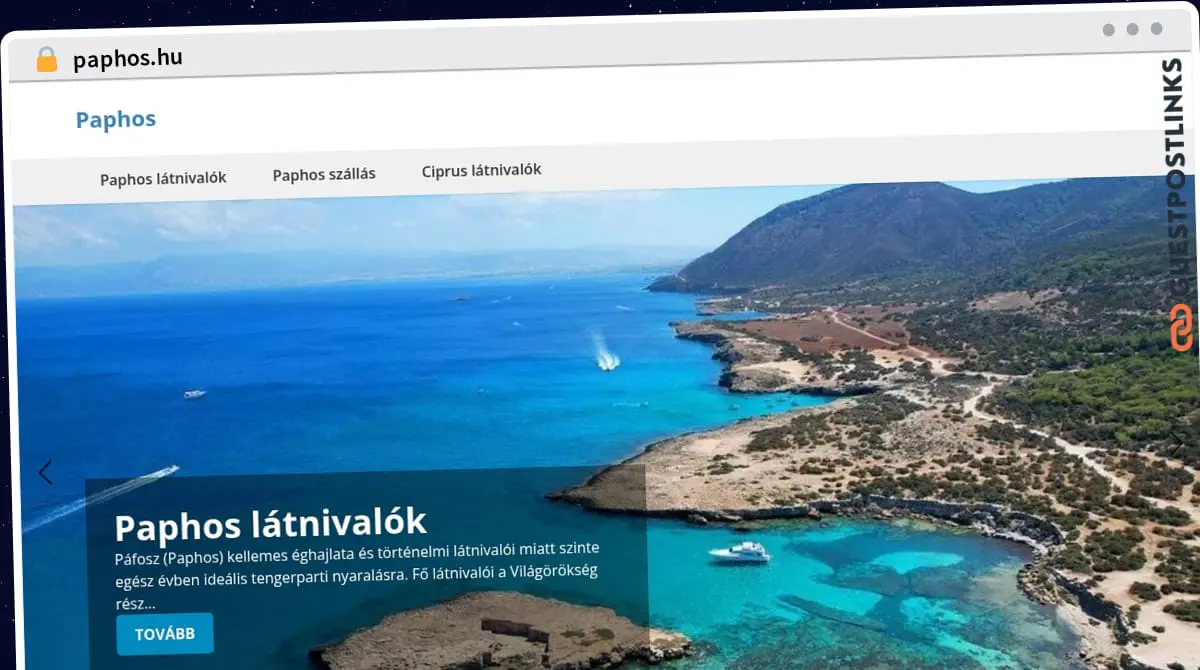
Task: Click the paphos.hu address bar URL
Action: click(127, 58)
